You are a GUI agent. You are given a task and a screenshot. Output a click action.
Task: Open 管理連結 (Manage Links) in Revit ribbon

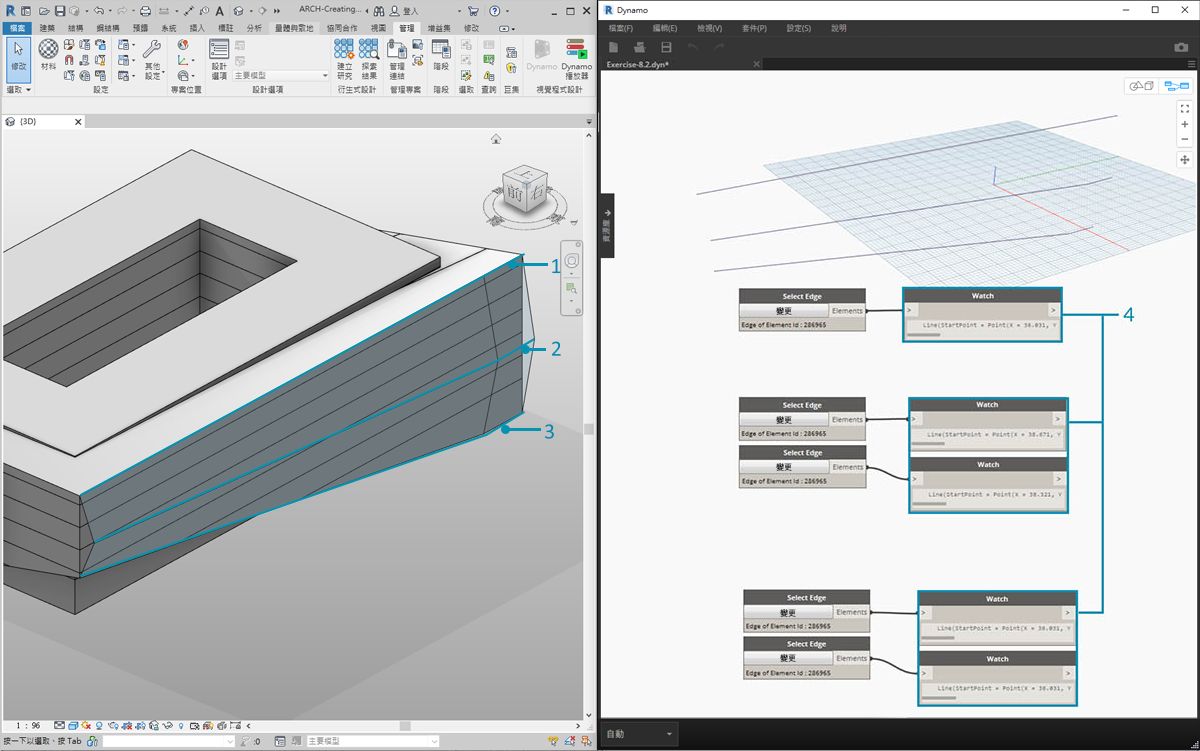(397, 60)
